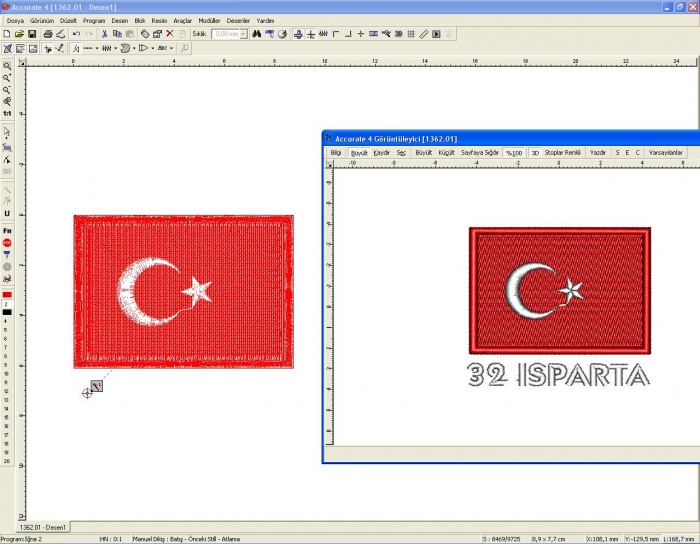Toggle the 3D view button in viewer
700x544 pixels.
point(535,153)
